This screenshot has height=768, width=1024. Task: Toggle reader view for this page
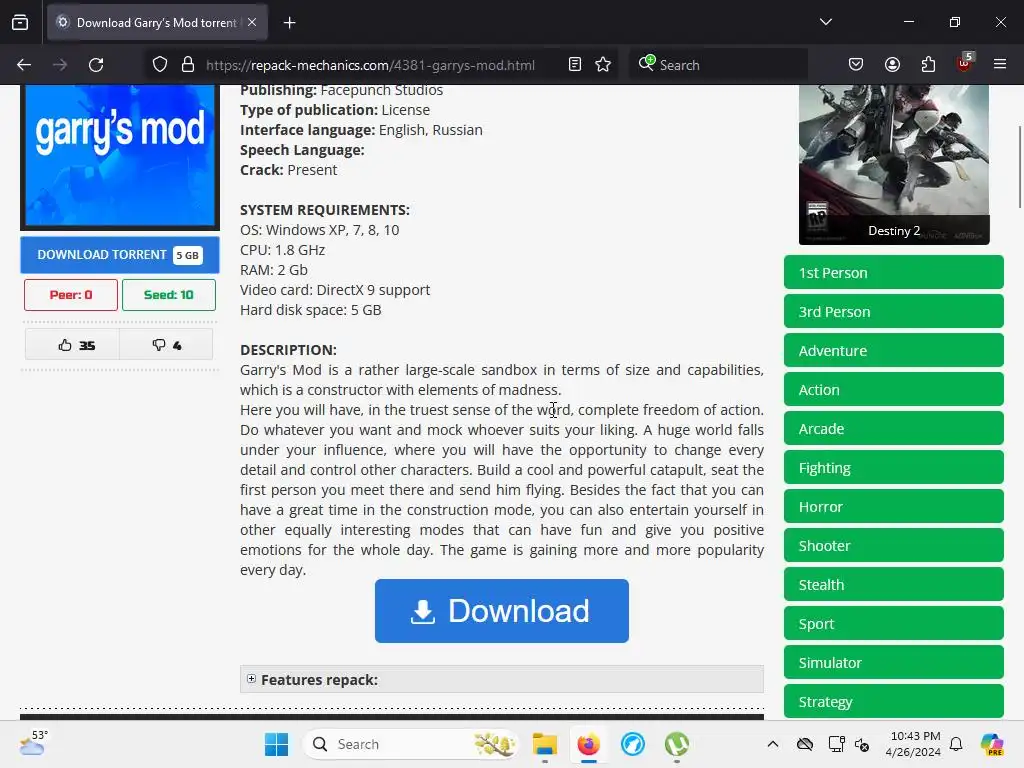pyautogui.click(x=575, y=65)
